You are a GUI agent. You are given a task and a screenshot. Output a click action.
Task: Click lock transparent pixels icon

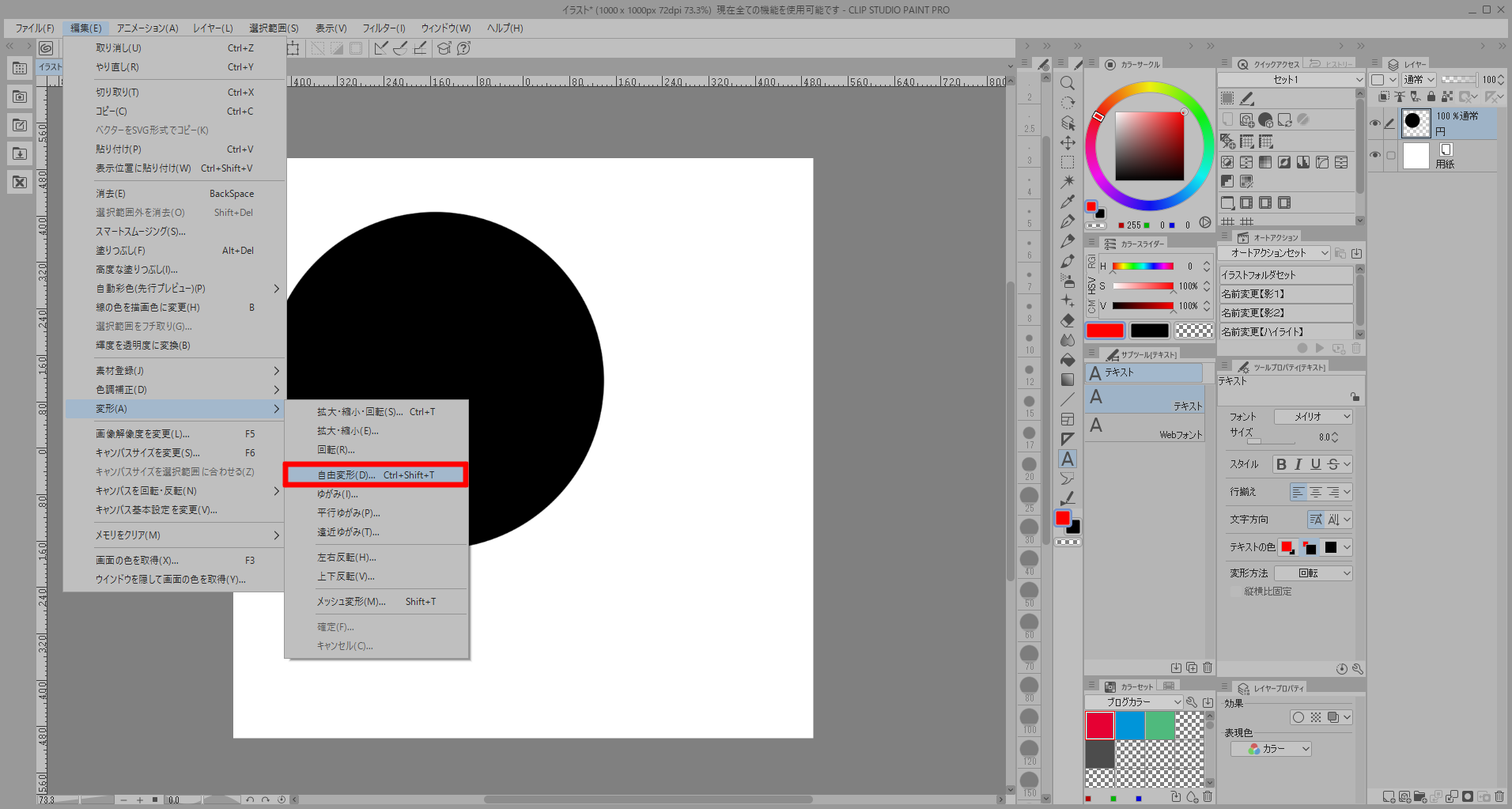(x=1447, y=96)
